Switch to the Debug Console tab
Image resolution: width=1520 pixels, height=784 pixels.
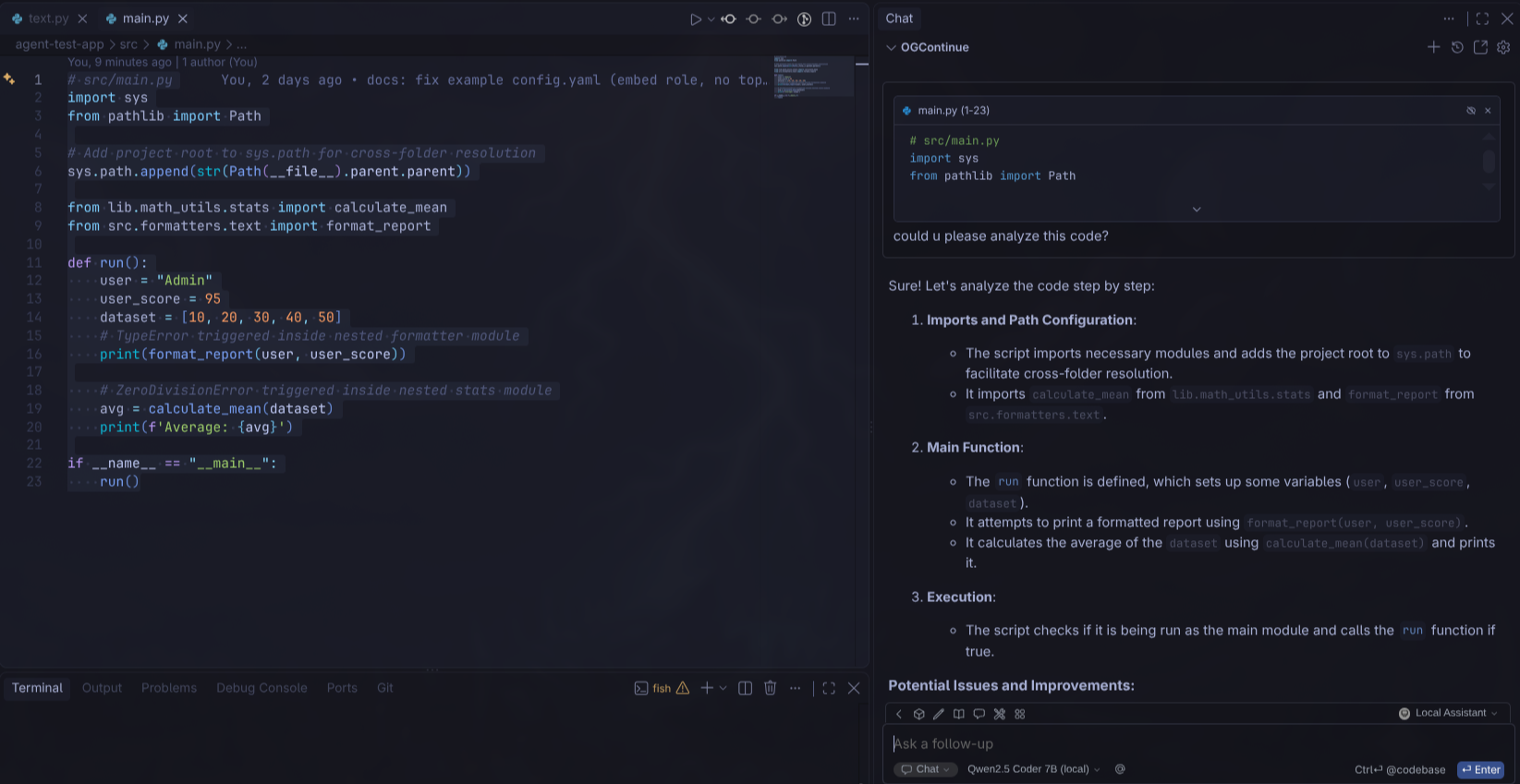(x=261, y=688)
